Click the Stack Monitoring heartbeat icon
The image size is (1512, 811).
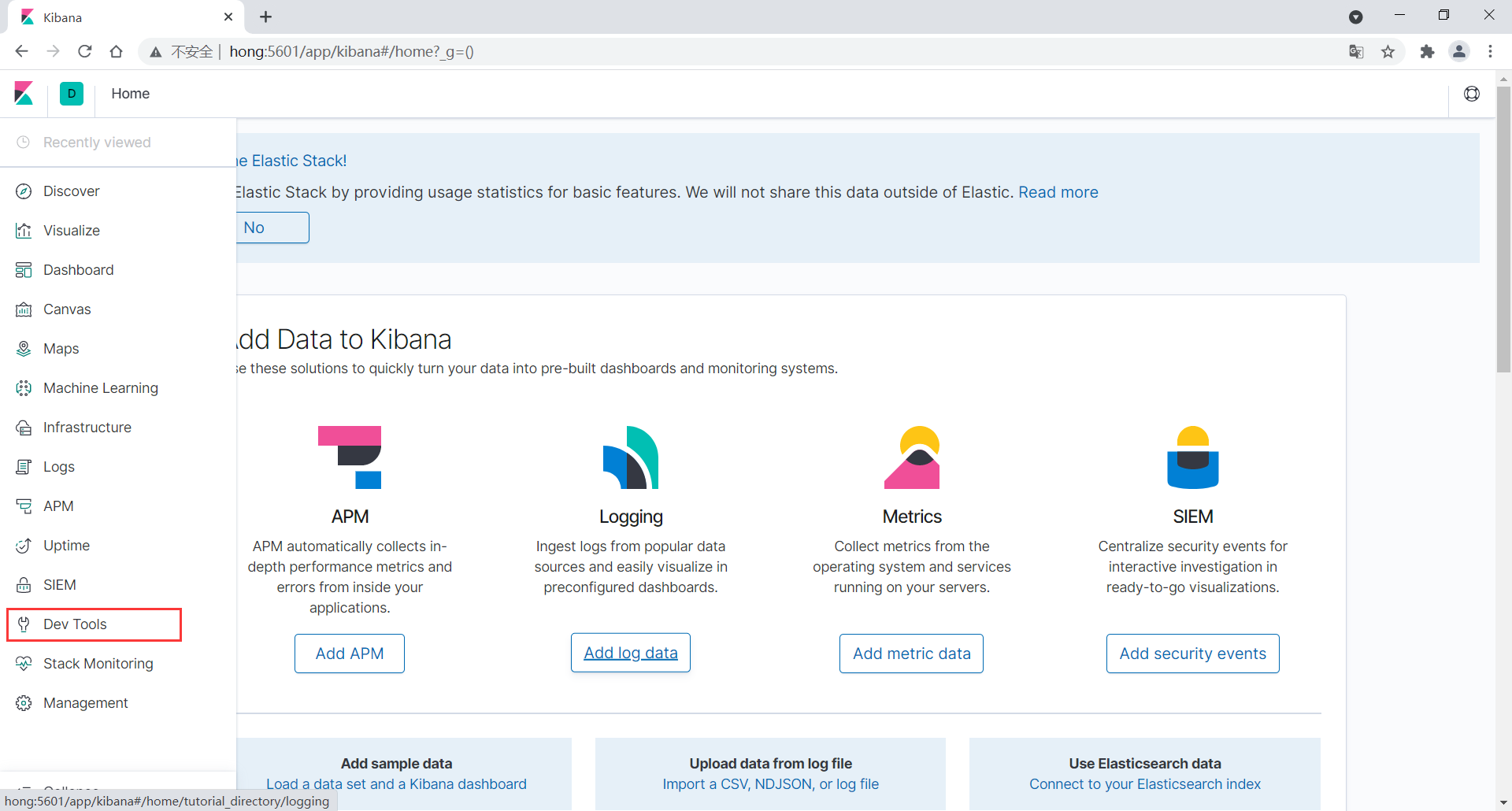point(24,664)
